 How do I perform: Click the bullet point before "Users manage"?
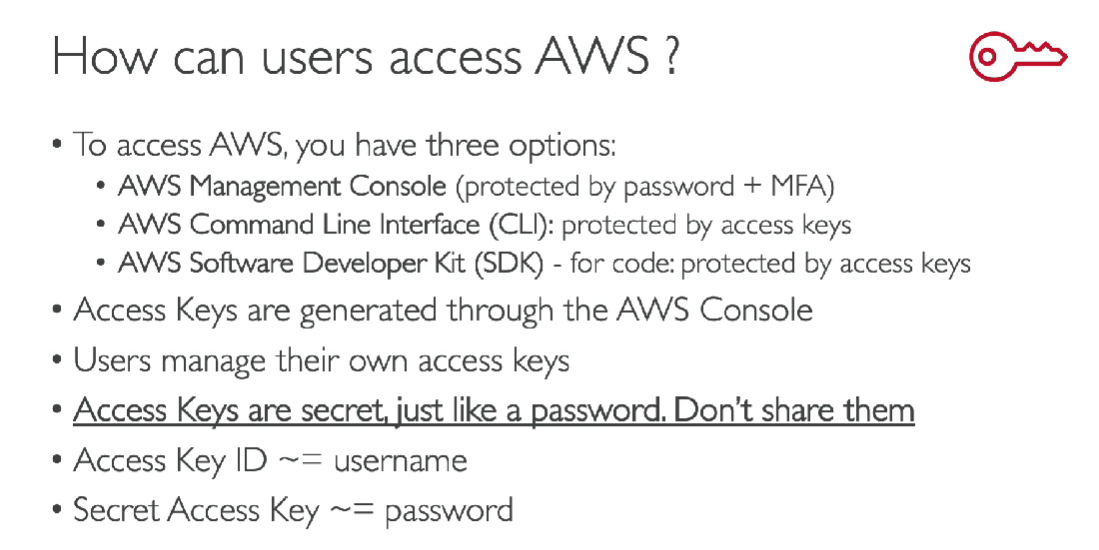pos(58,361)
